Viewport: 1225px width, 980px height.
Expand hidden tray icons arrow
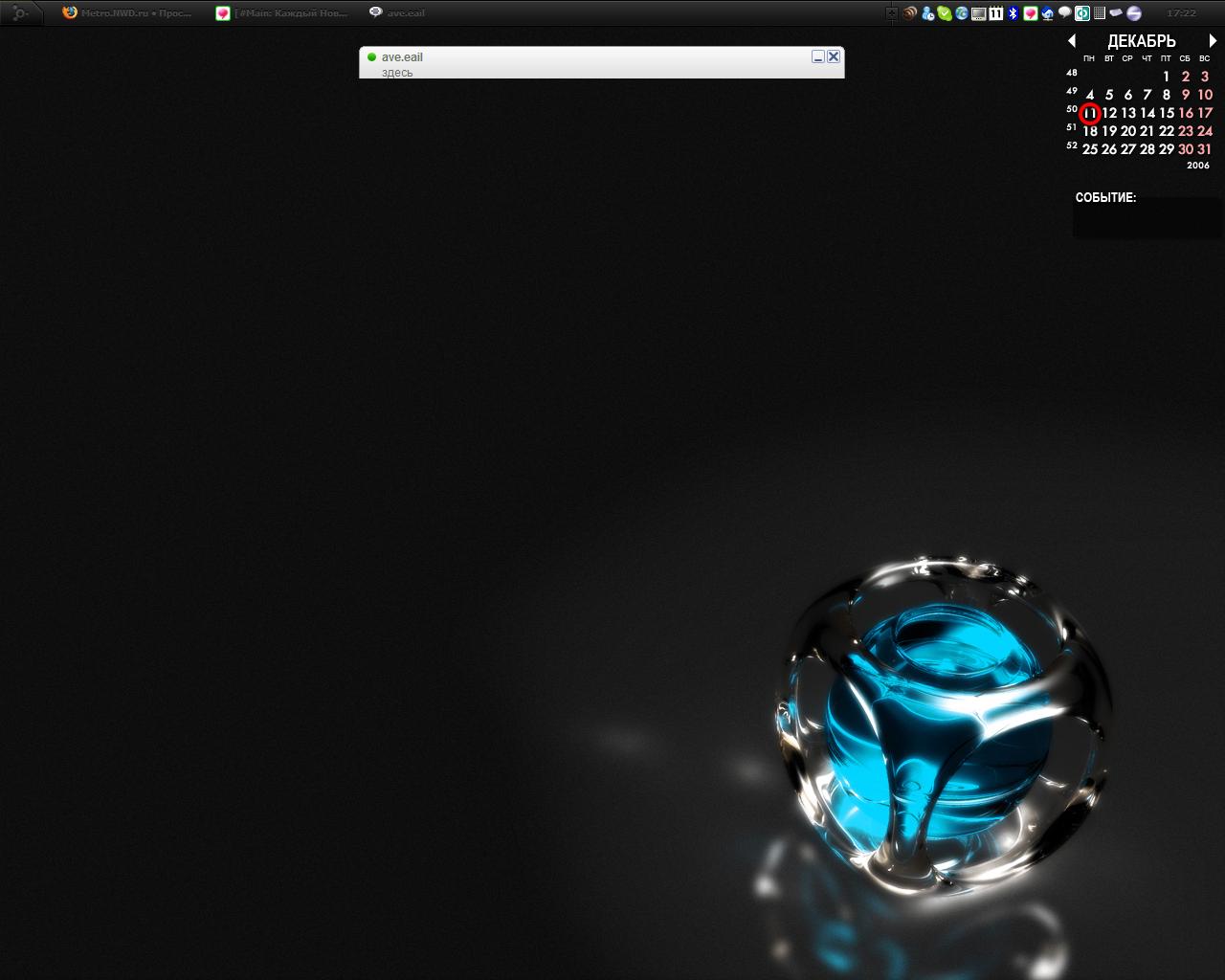coord(892,13)
